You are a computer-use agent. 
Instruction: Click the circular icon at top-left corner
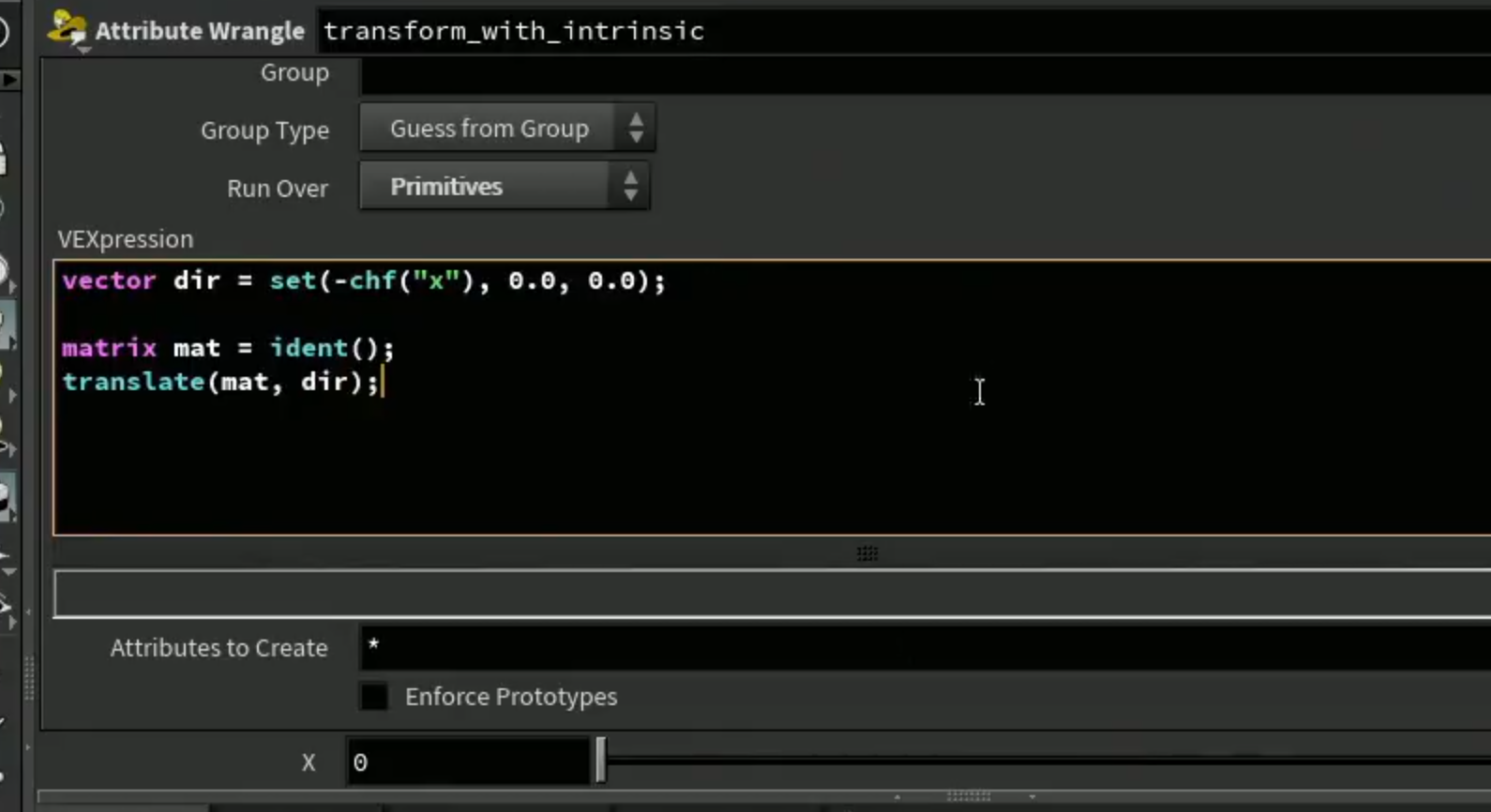[4, 31]
